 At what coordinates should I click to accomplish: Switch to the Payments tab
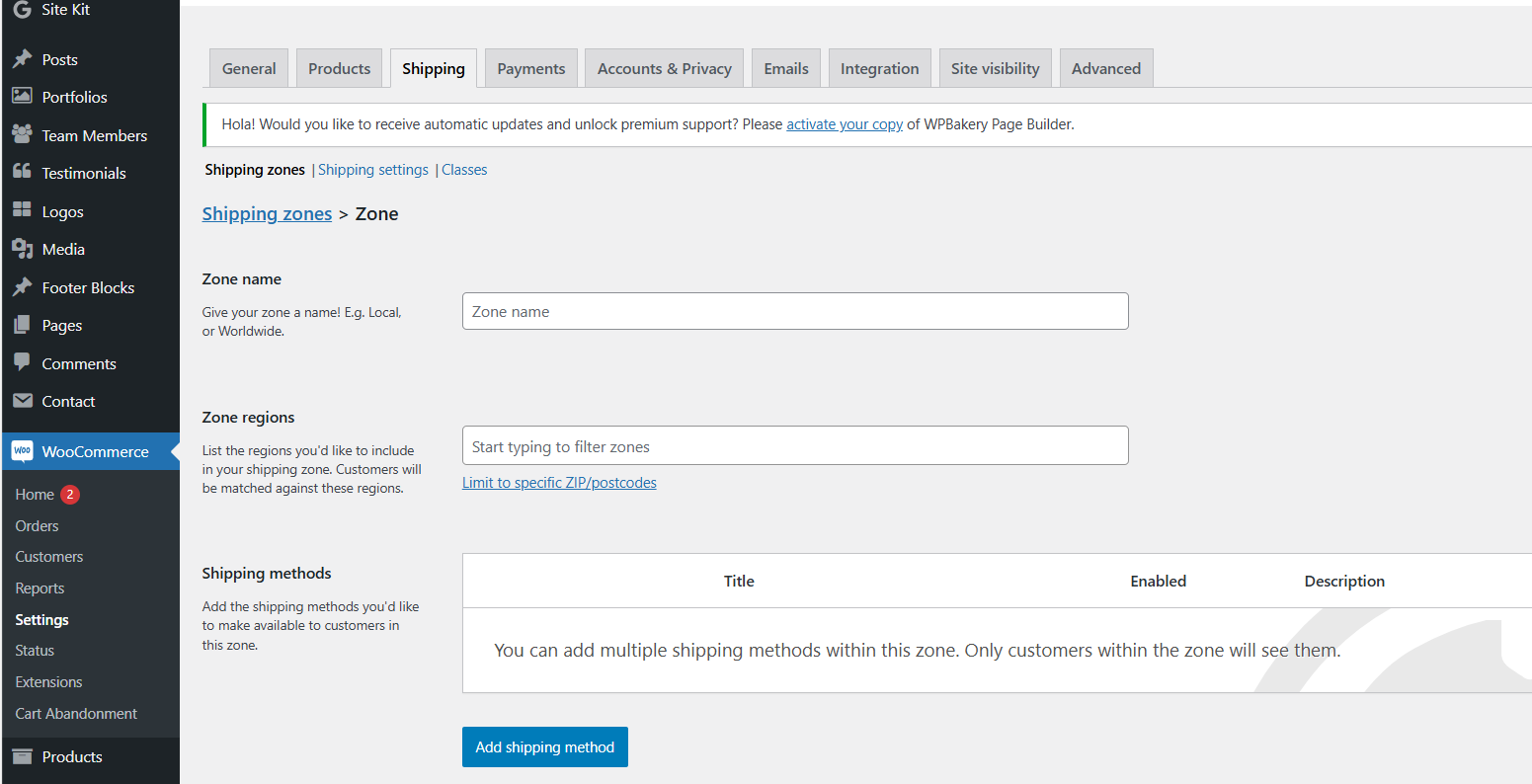click(530, 67)
